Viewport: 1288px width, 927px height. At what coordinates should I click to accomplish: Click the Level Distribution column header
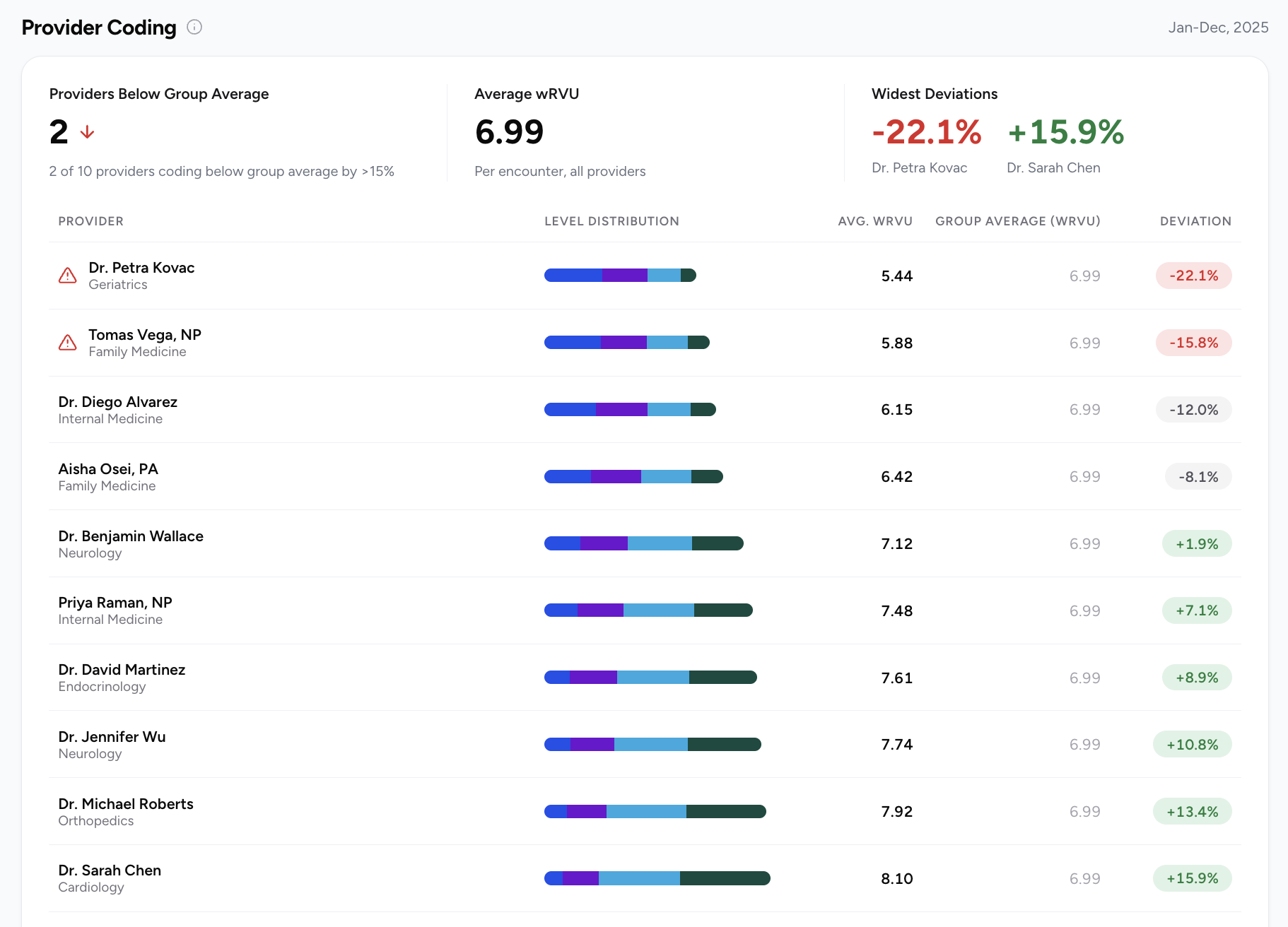[x=611, y=221]
